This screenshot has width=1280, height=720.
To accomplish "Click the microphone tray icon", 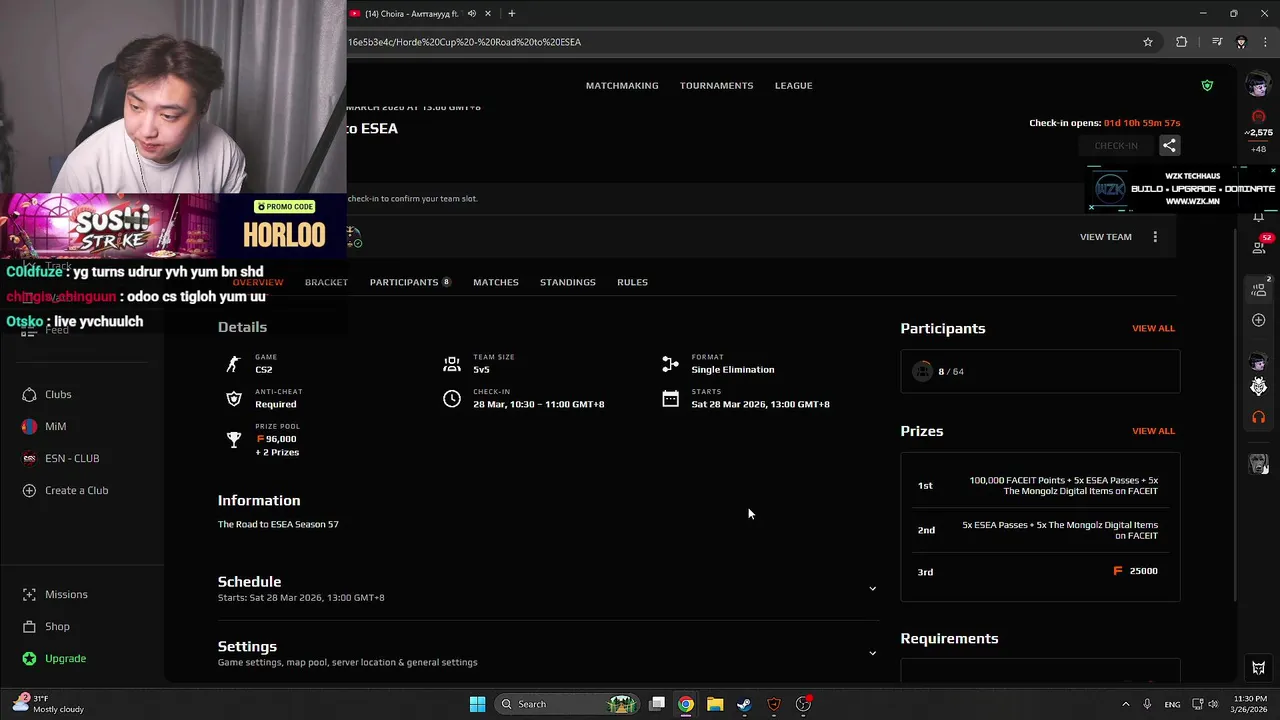I will tap(1147, 704).
